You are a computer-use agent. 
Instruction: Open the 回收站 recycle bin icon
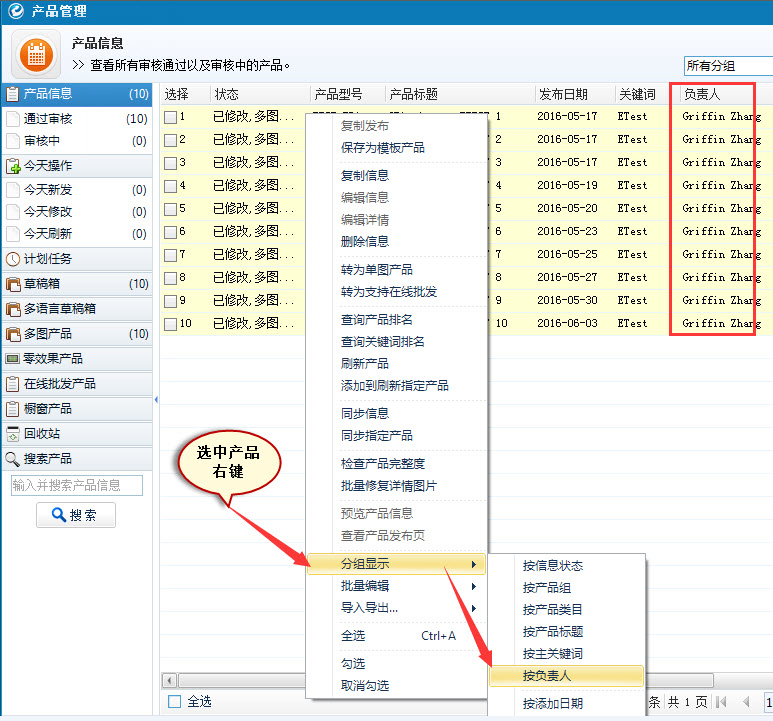point(13,434)
